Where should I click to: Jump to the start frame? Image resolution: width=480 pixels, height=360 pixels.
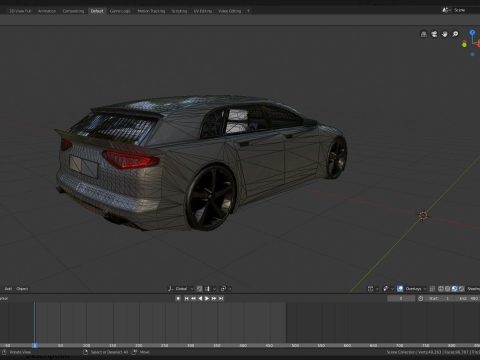[186, 298]
